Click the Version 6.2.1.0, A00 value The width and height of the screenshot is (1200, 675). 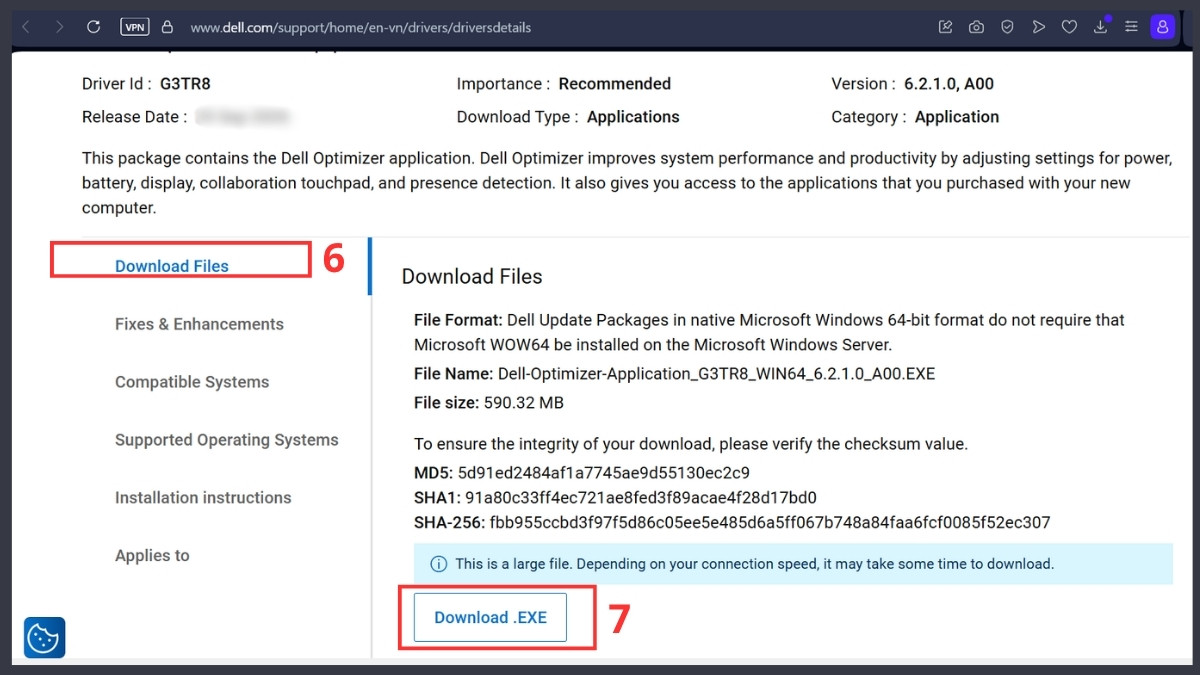947,84
